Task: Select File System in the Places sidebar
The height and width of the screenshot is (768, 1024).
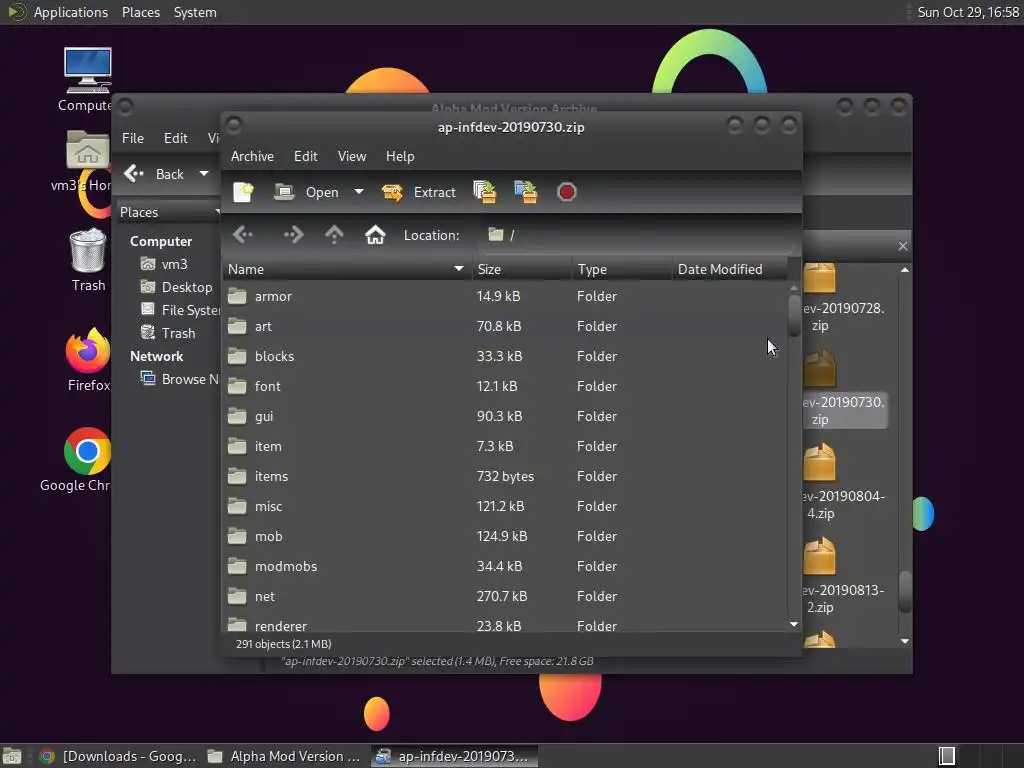Action: click(x=181, y=310)
